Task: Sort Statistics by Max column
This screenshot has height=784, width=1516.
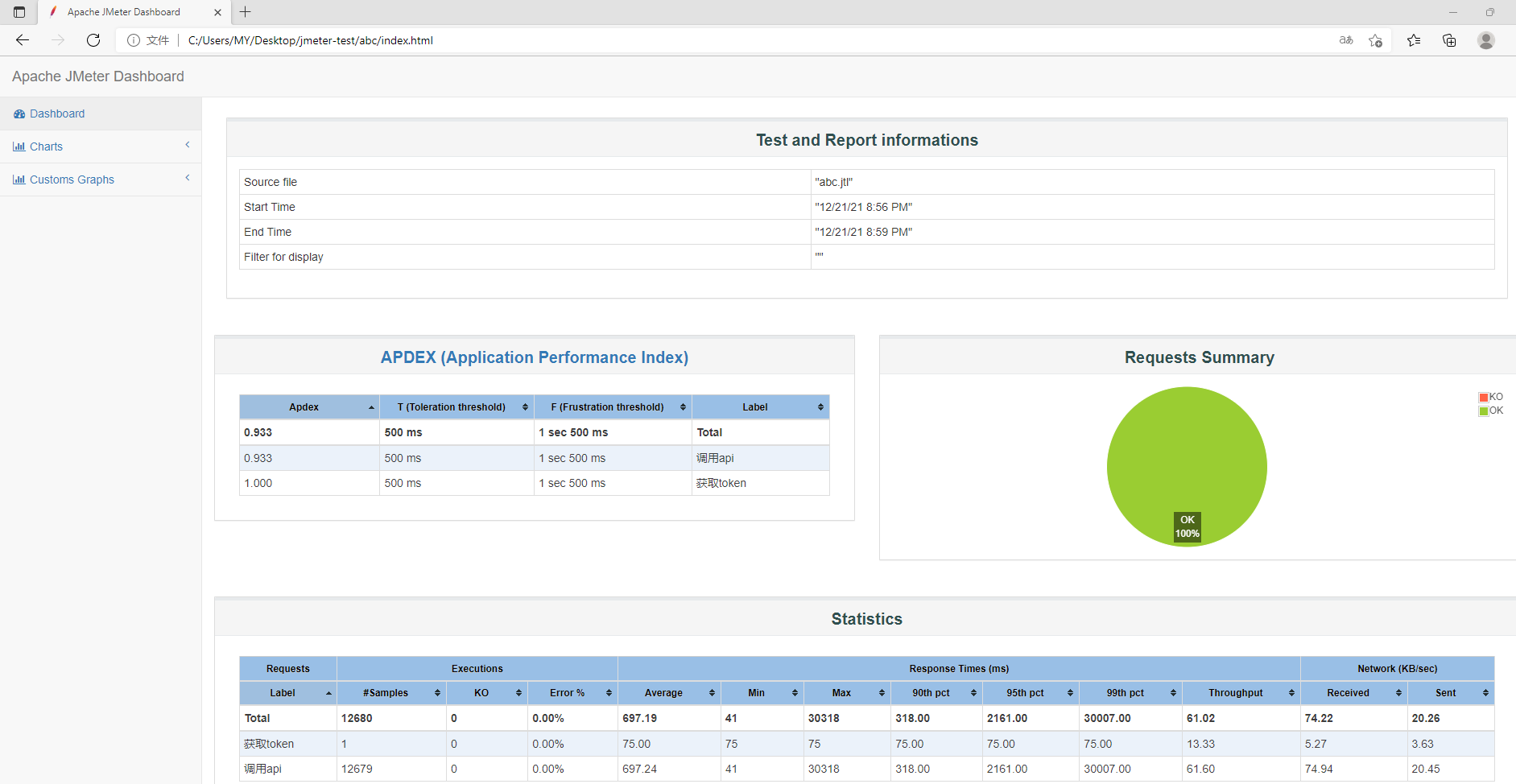Action: click(x=847, y=693)
